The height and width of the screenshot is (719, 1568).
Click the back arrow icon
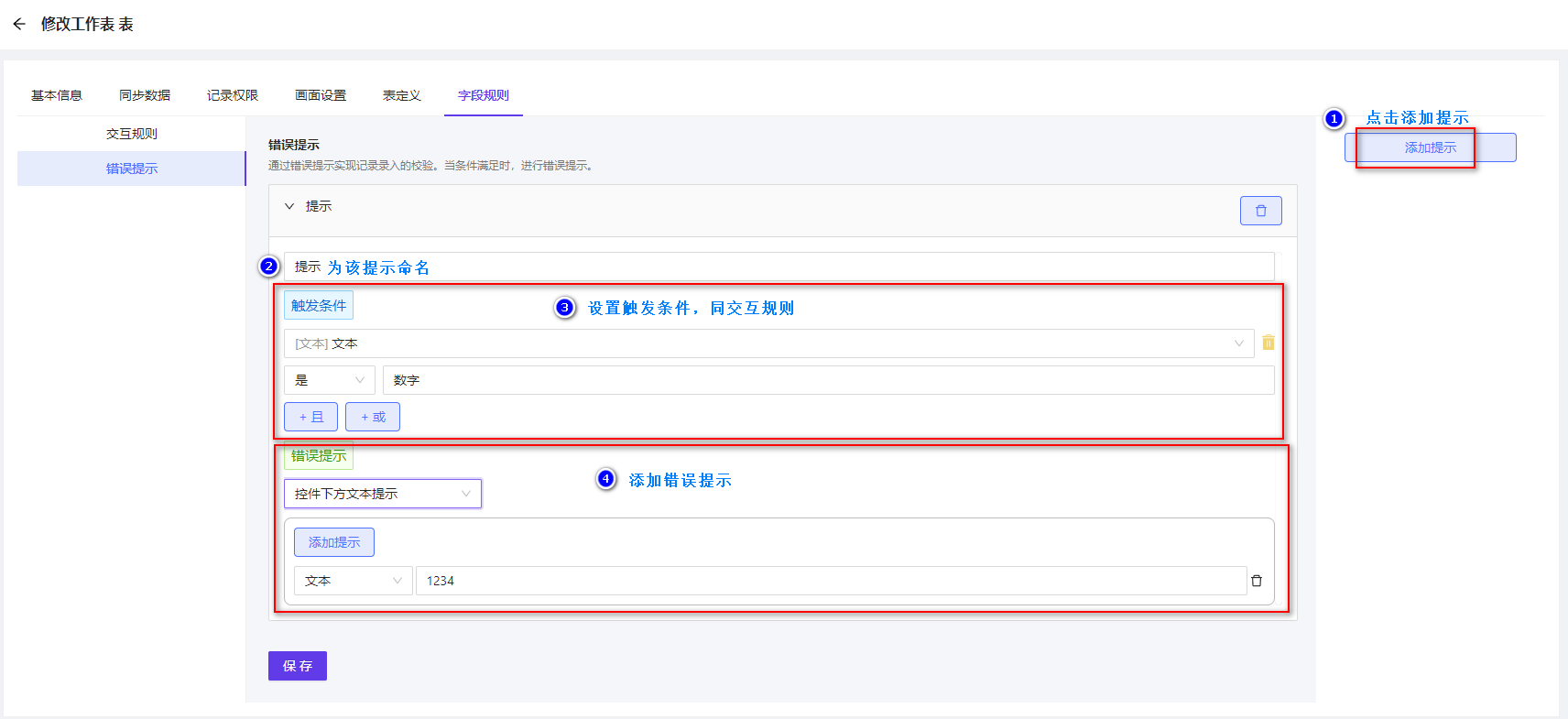click(19, 24)
